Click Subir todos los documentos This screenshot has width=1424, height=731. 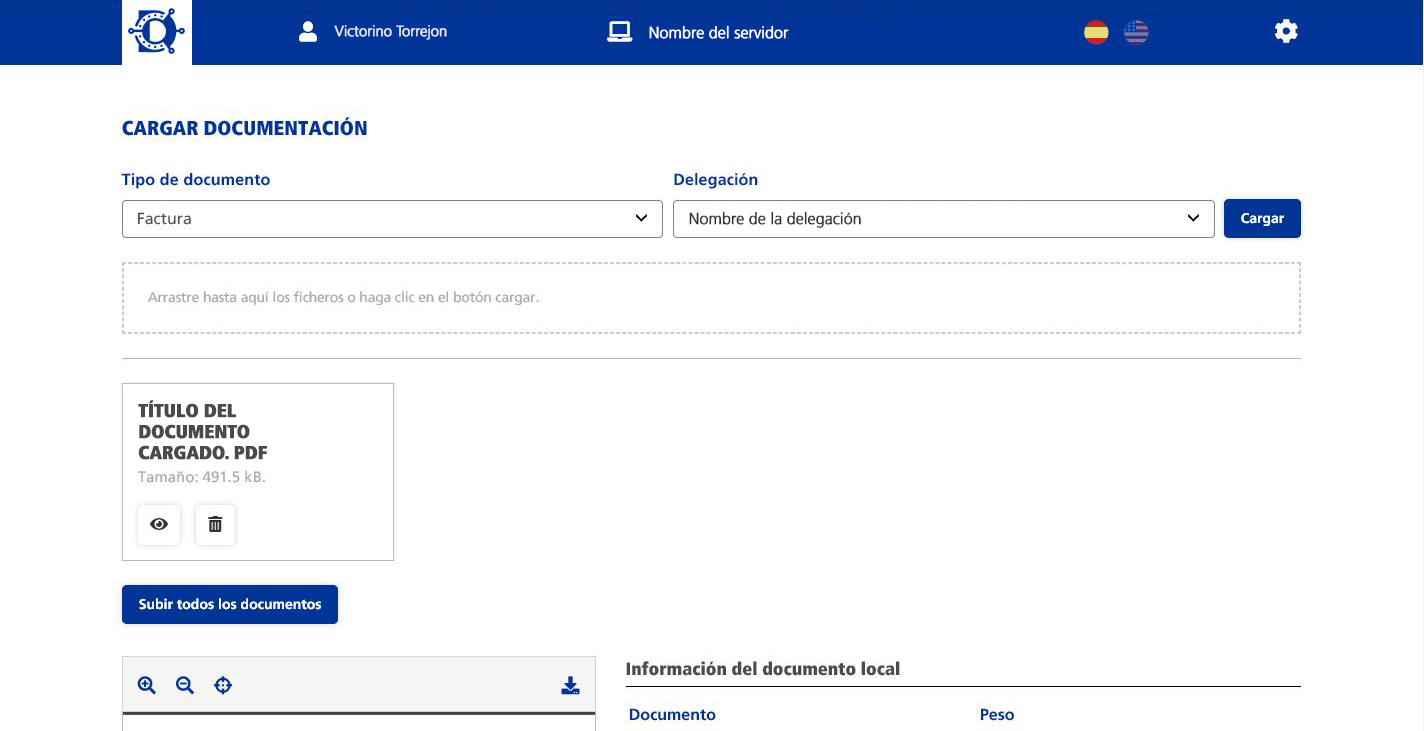(230, 604)
